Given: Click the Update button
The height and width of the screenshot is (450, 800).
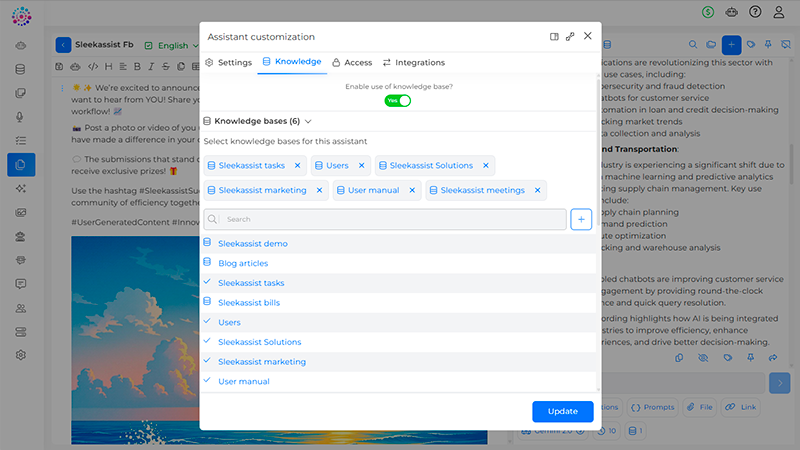Looking at the screenshot, I should tap(563, 411).
